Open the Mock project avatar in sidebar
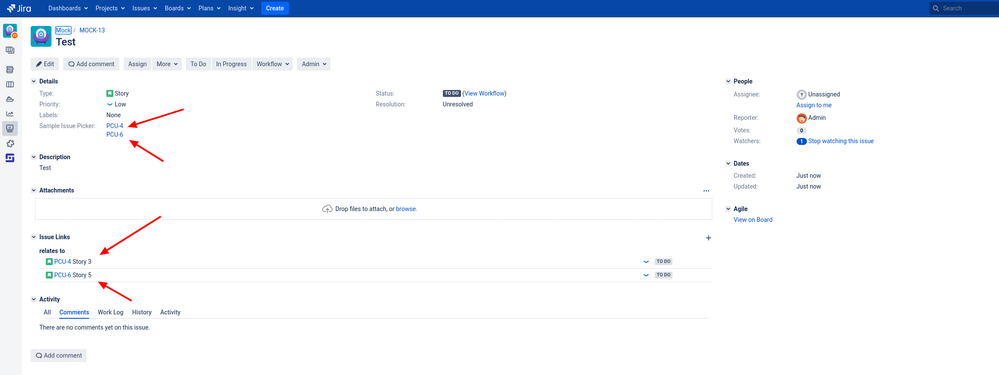 pos(10,31)
